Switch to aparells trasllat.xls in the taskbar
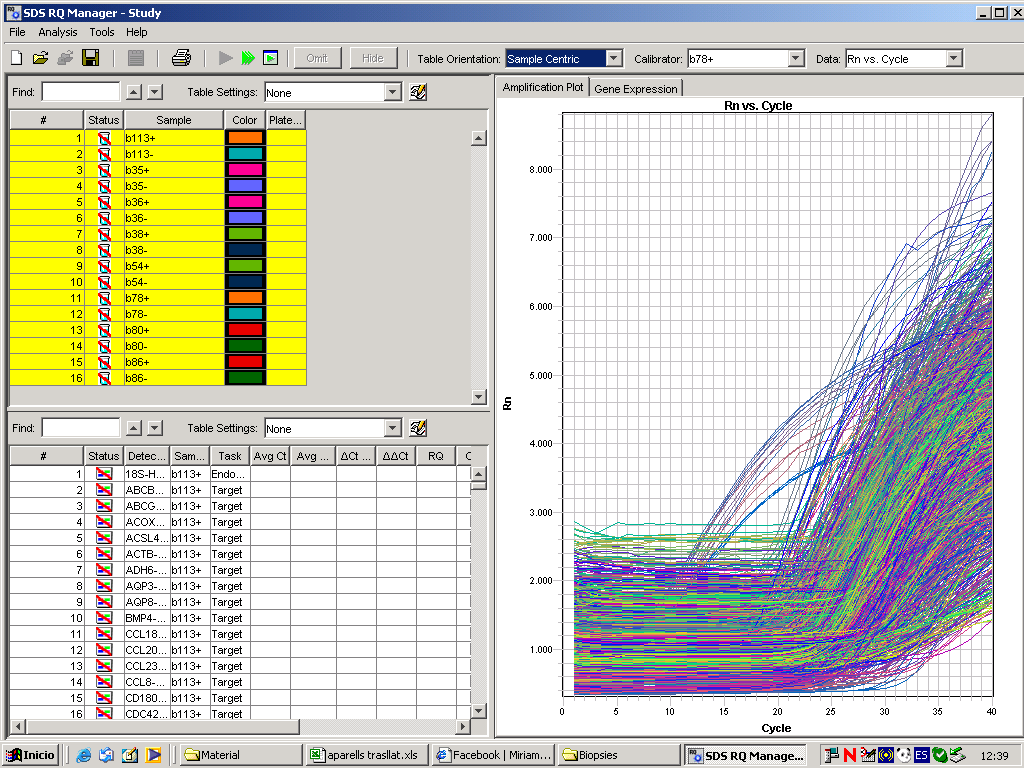Viewport: 1024px width, 768px height. pyautogui.click(x=367, y=755)
